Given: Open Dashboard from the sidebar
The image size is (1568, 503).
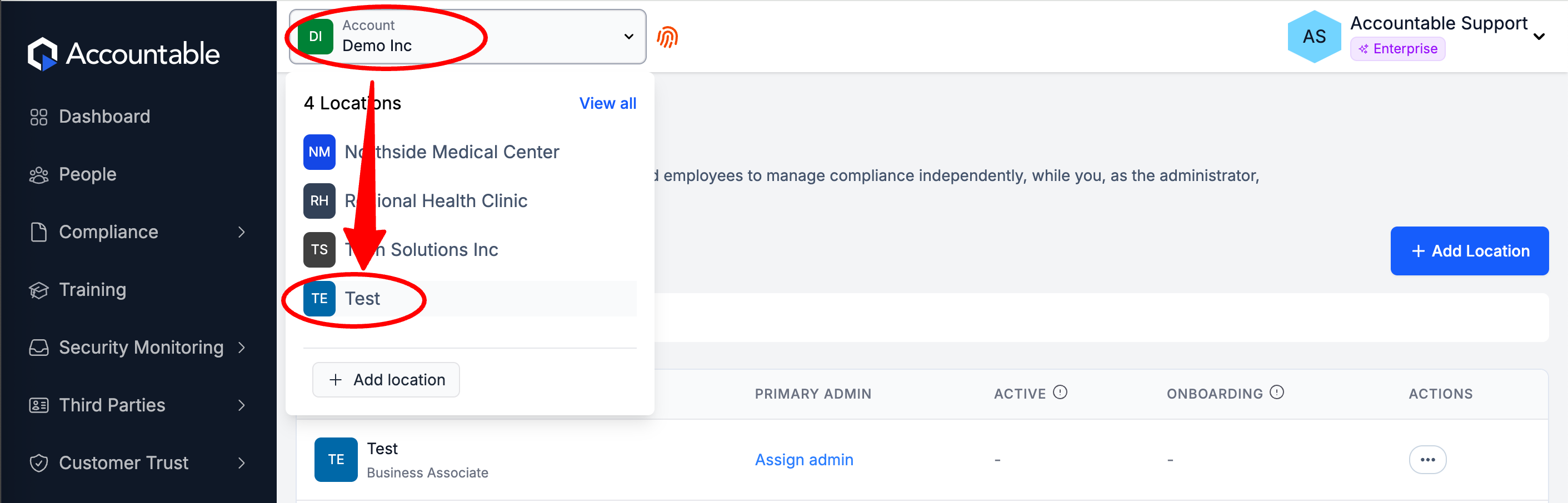Looking at the screenshot, I should (x=104, y=116).
